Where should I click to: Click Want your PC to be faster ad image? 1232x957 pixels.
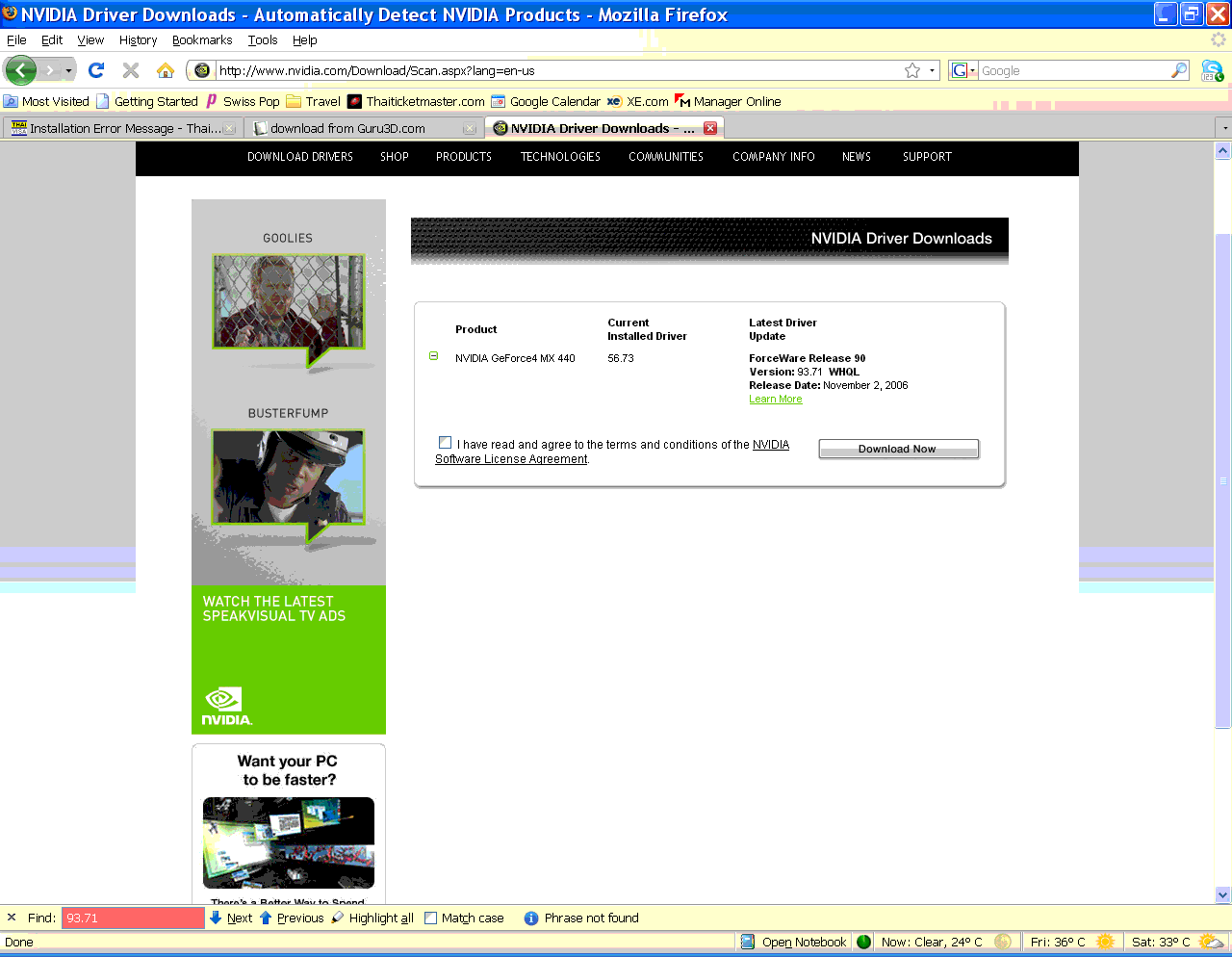289,842
